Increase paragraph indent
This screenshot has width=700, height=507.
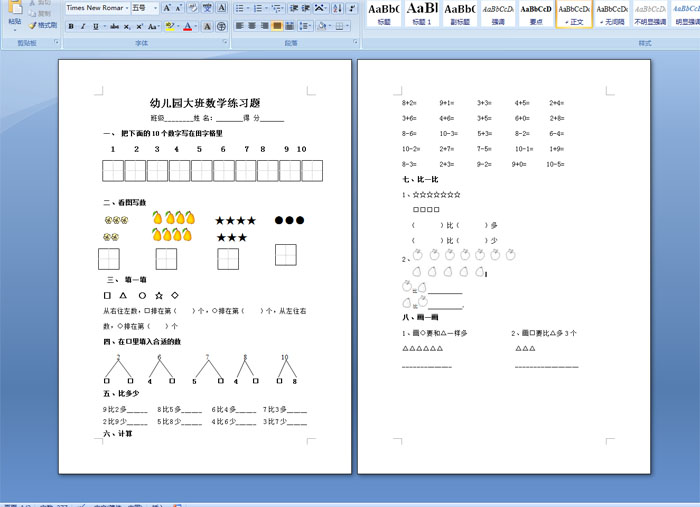[306, 8]
